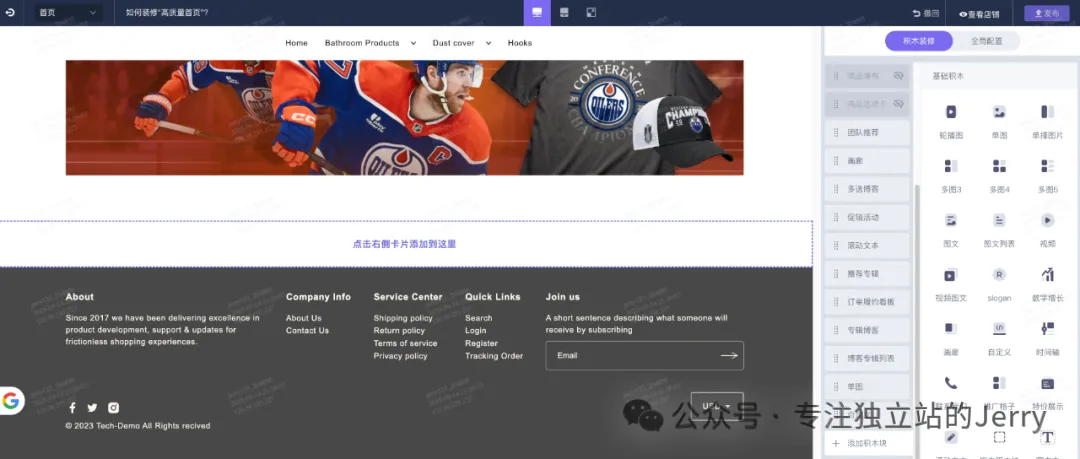Add the 轮播图 carousel block
The image size is (1080, 459).
(951, 119)
